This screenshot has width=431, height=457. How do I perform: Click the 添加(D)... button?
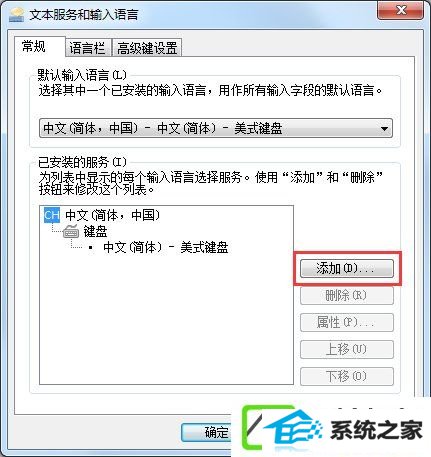tap(347, 269)
